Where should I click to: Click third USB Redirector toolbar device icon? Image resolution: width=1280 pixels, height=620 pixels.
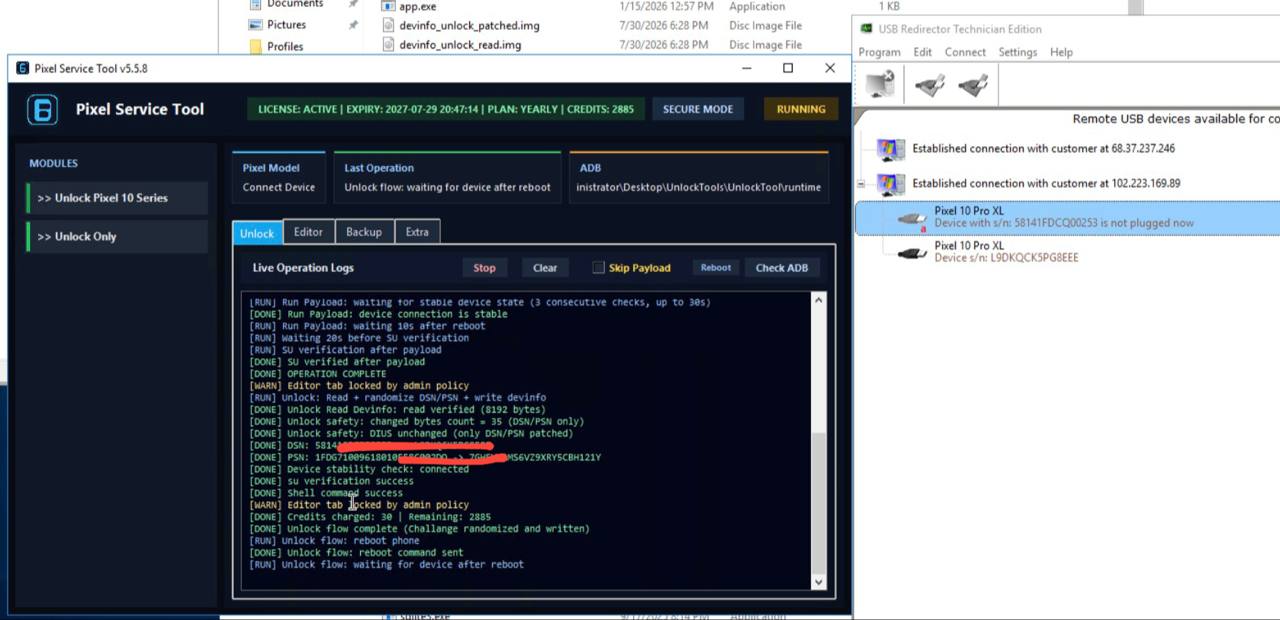click(x=973, y=85)
